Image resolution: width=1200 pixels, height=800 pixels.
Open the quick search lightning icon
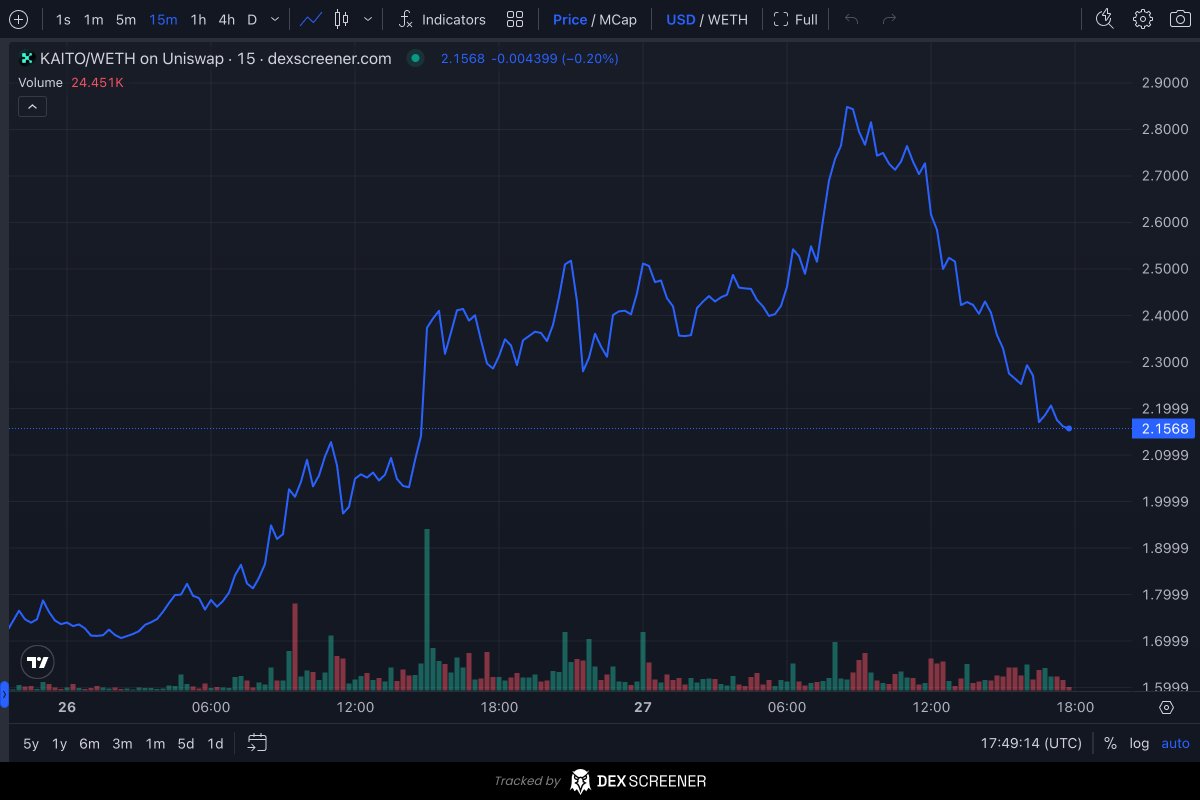pyautogui.click(x=1105, y=19)
